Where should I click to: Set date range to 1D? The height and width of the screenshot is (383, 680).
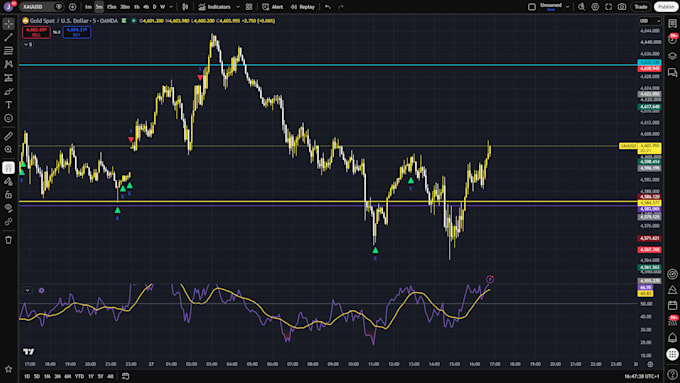tap(27, 376)
